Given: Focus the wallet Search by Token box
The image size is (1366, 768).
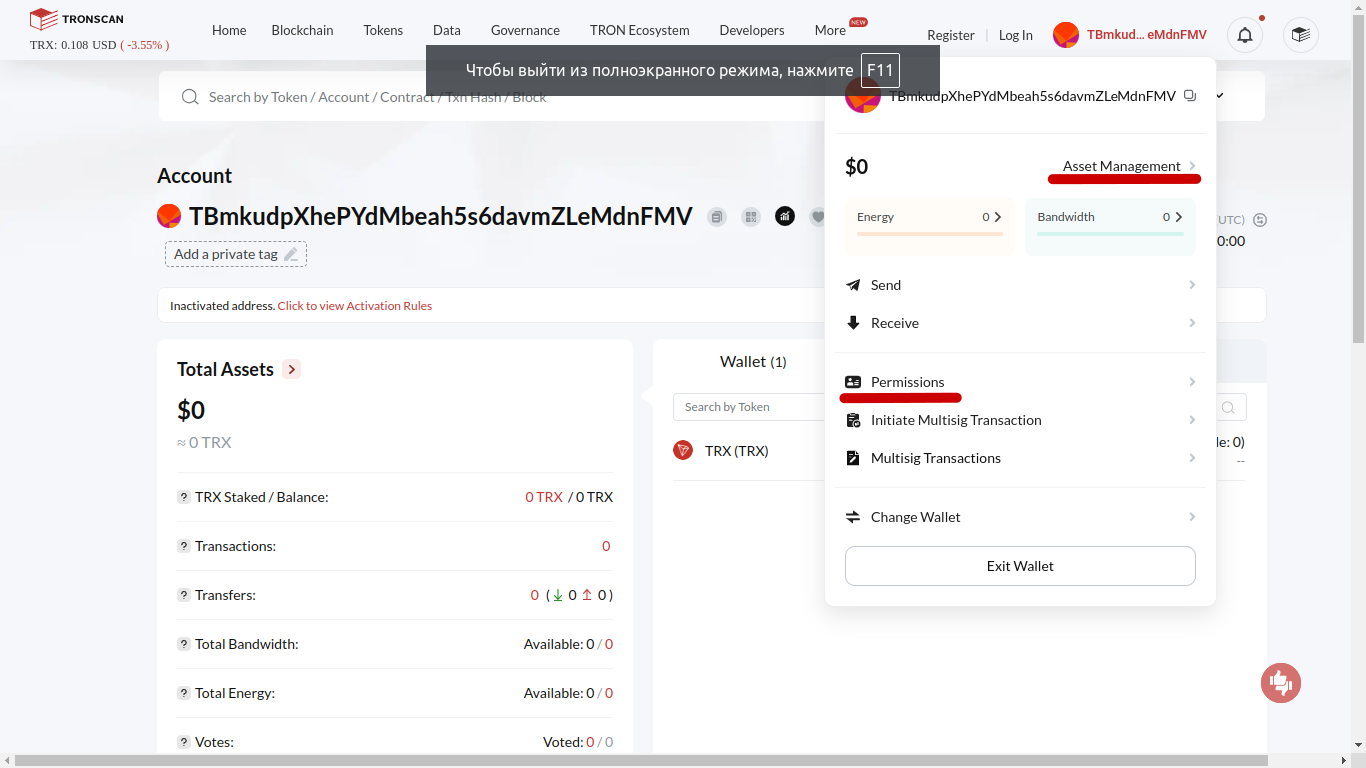Looking at the screenshot, I should coord(750,407).
